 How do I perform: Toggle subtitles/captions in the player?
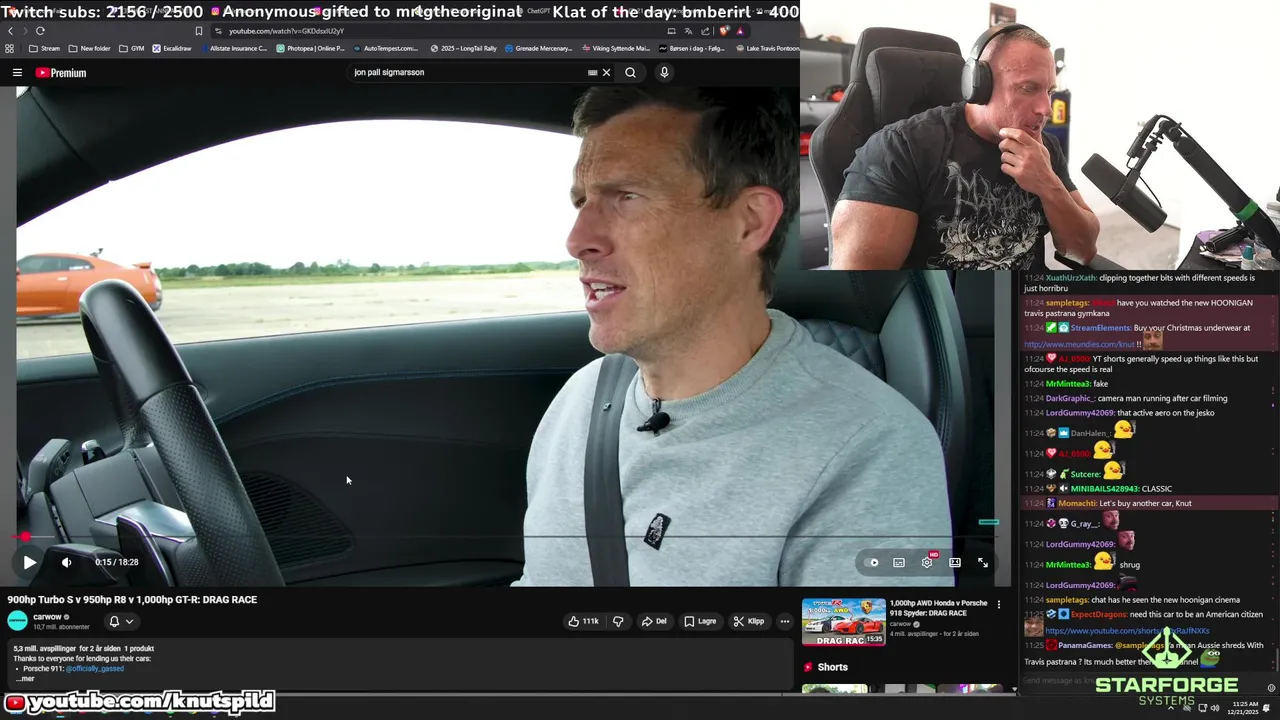[x=899, y=562]
